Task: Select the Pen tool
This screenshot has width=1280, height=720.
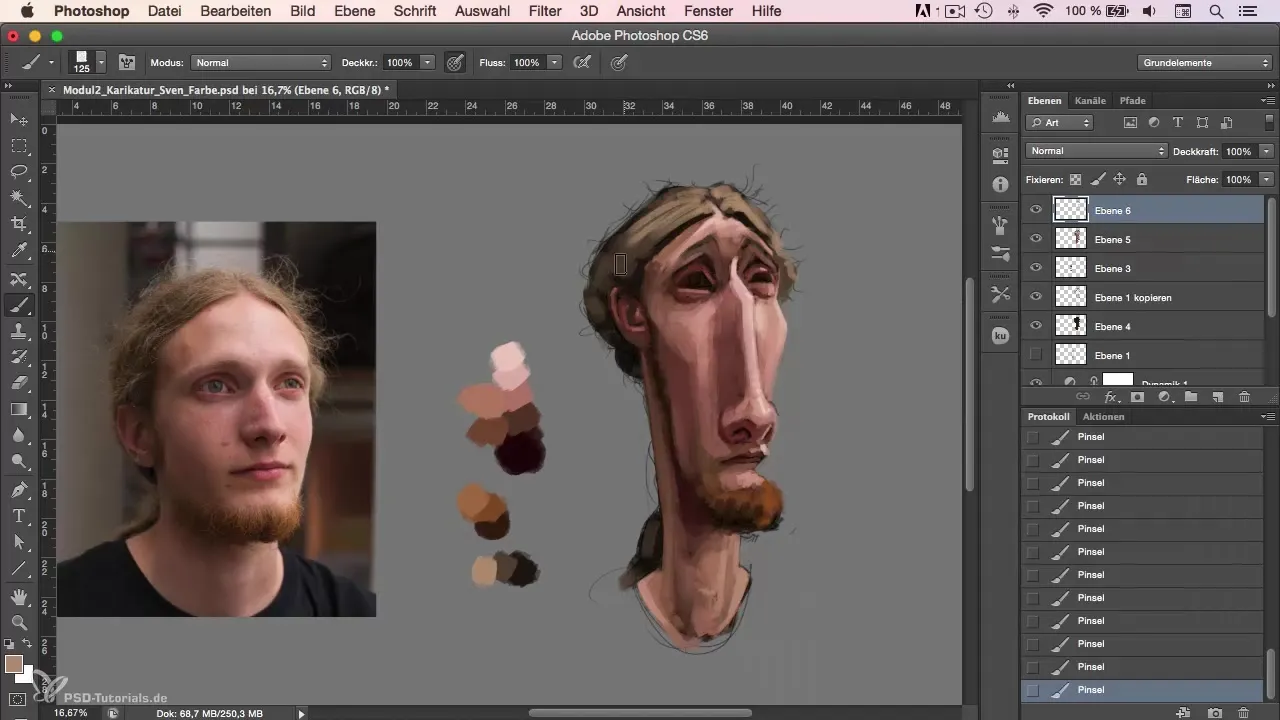Action: (19, 490)
